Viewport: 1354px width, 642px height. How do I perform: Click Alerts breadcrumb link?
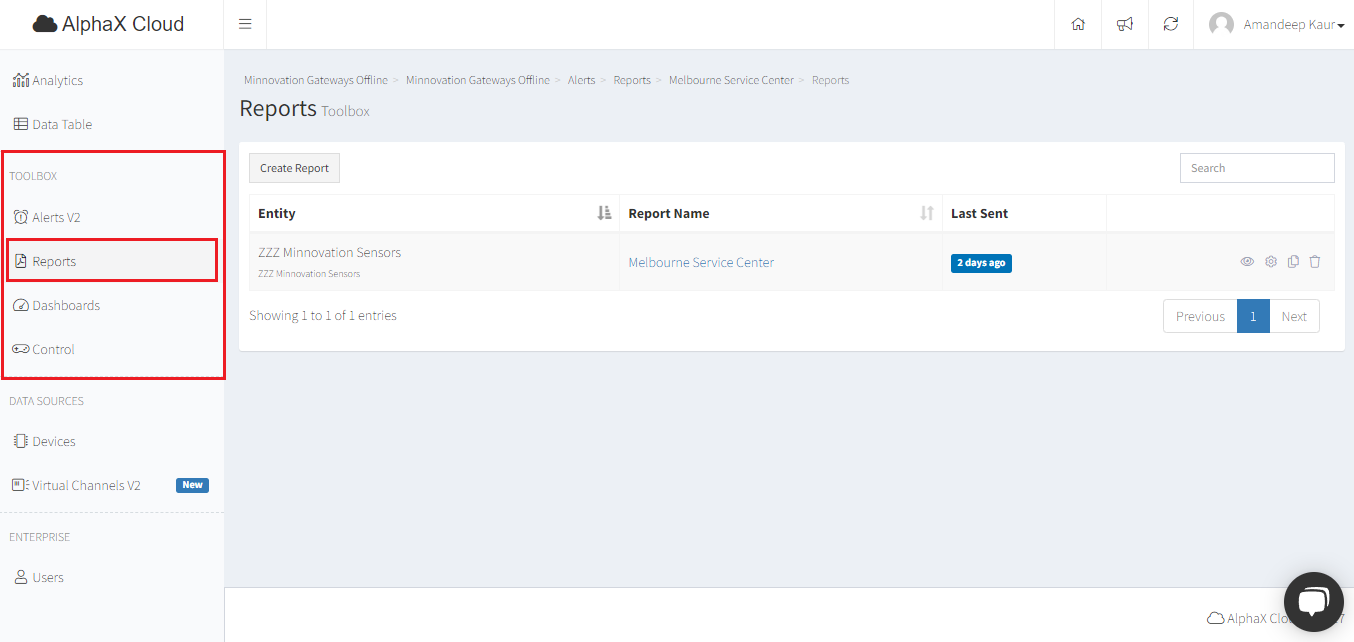581,80
